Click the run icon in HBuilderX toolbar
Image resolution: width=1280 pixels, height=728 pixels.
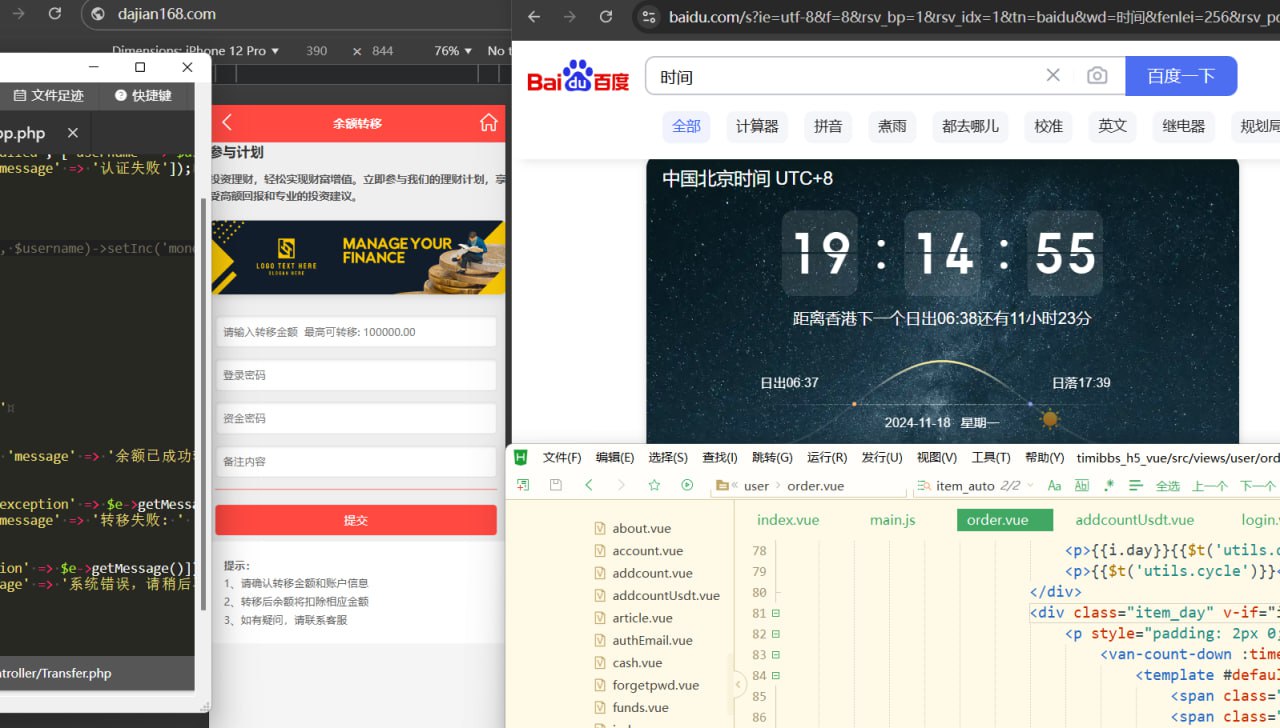click(687, 485)
